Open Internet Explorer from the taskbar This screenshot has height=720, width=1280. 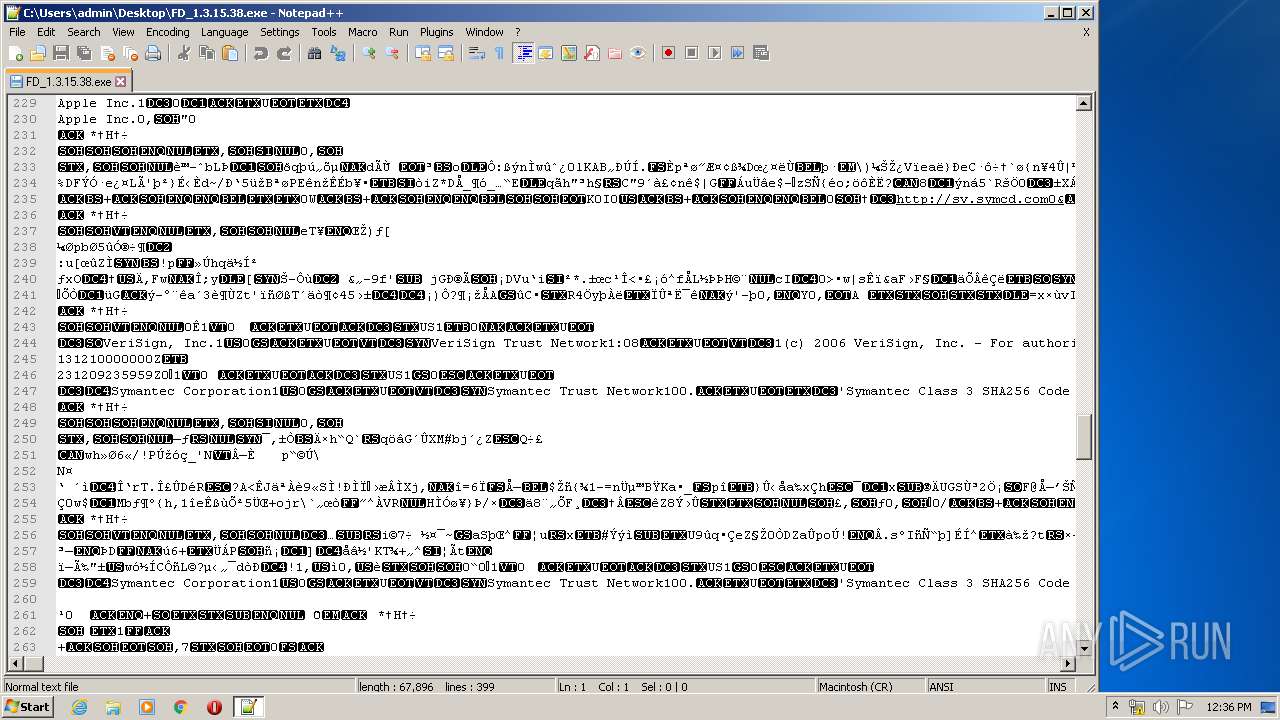pos(79,707)
